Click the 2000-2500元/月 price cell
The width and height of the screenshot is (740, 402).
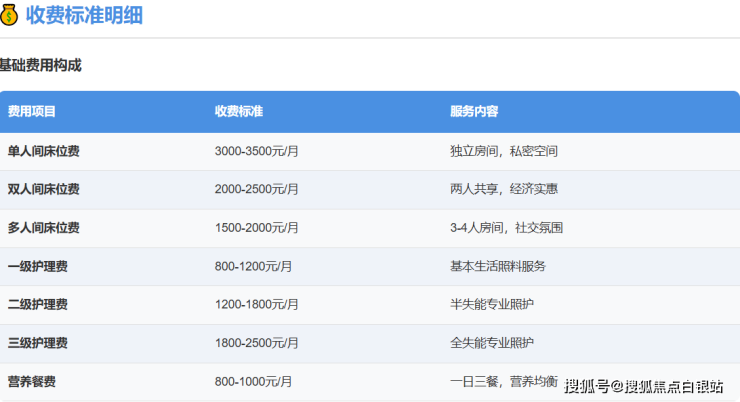click(x=254, y=189)
